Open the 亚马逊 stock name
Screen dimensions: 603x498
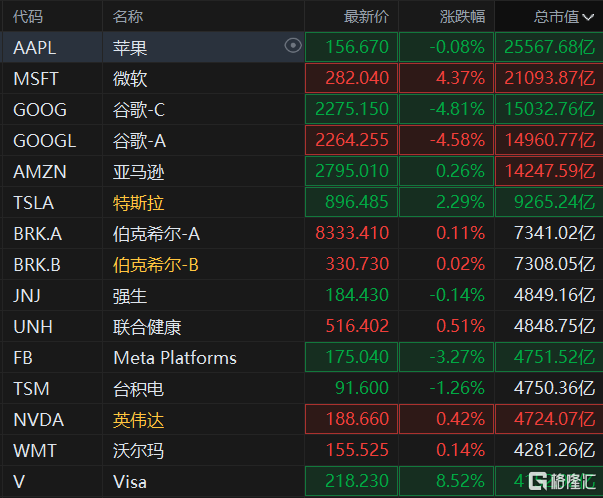pyautogui.click(x=138, y=172)
